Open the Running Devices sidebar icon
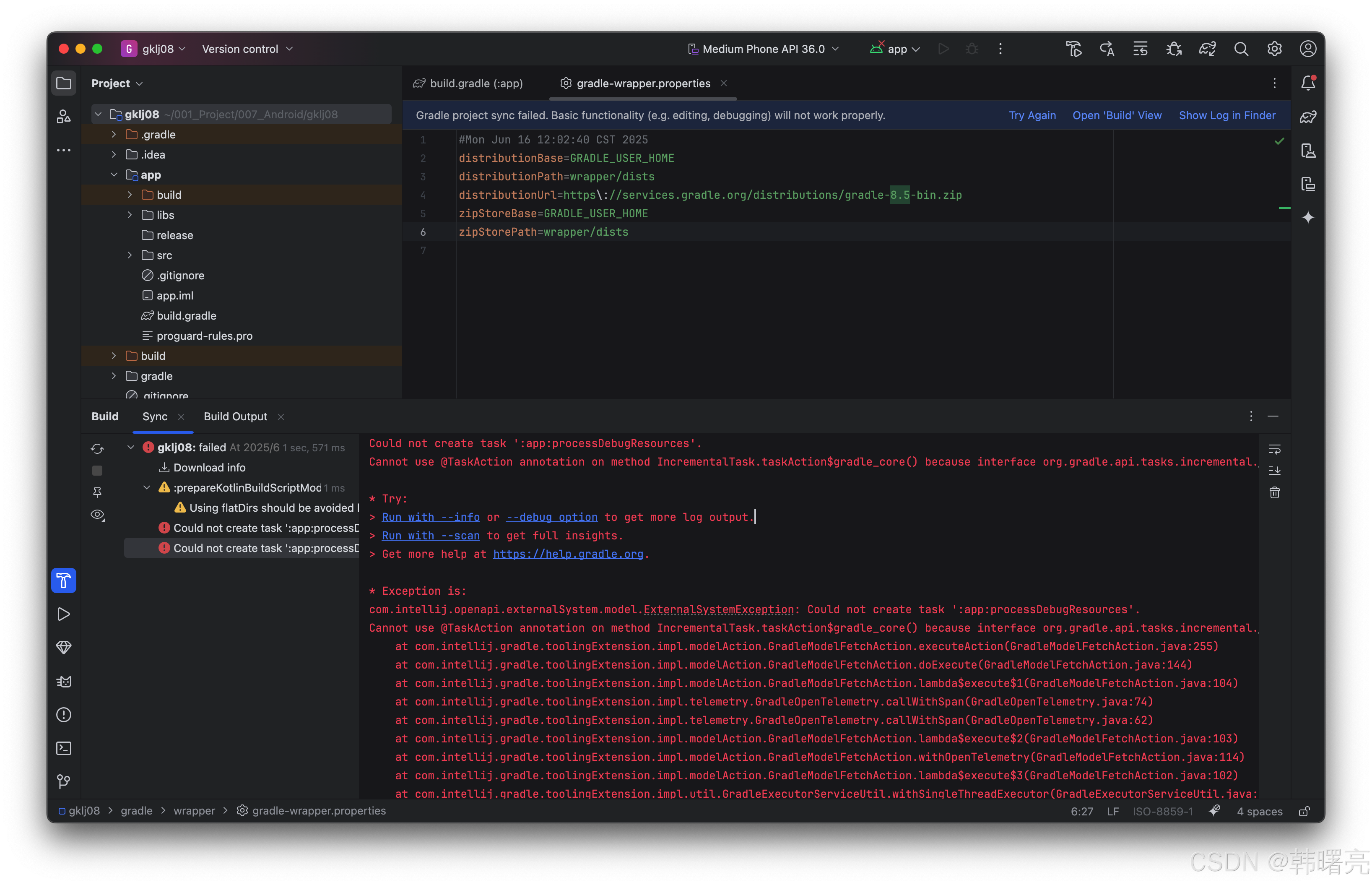This screenshot has width=1372, height=885. coord(1308,184)
